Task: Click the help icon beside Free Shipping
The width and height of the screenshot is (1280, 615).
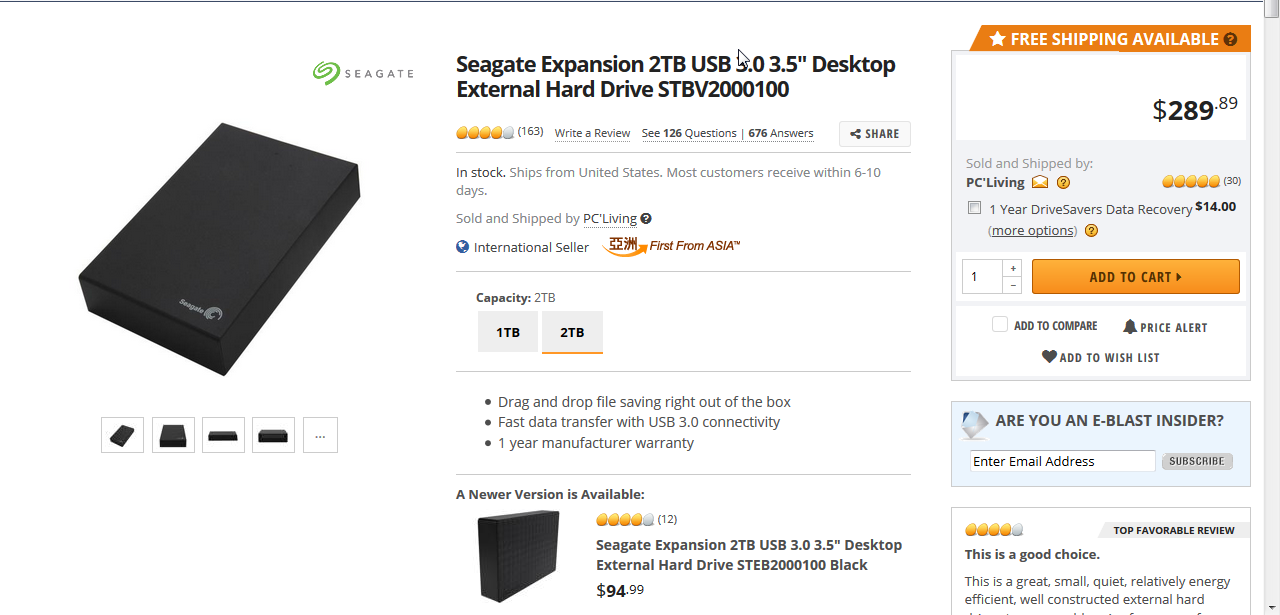Action: [1230, 40]
